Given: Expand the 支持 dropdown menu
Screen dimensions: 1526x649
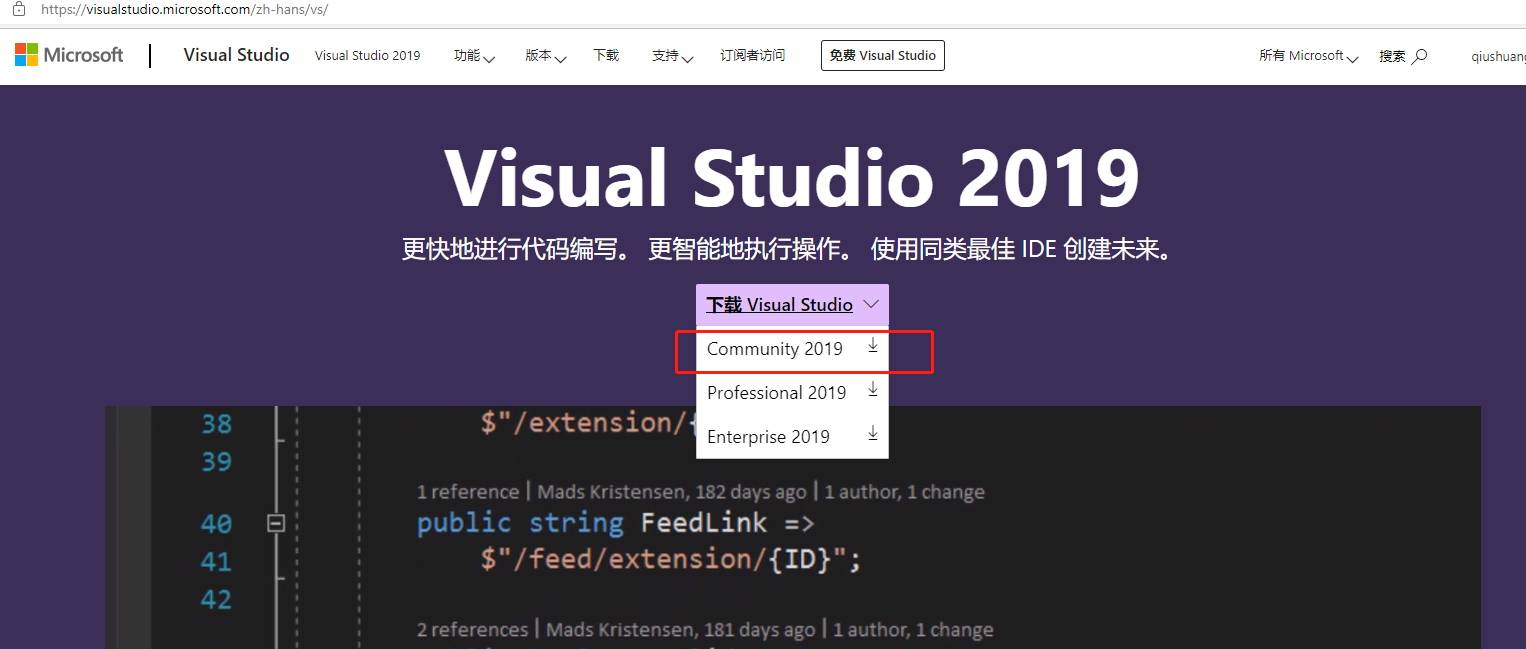Looking at the screenshot, I should tap(671, 56).
